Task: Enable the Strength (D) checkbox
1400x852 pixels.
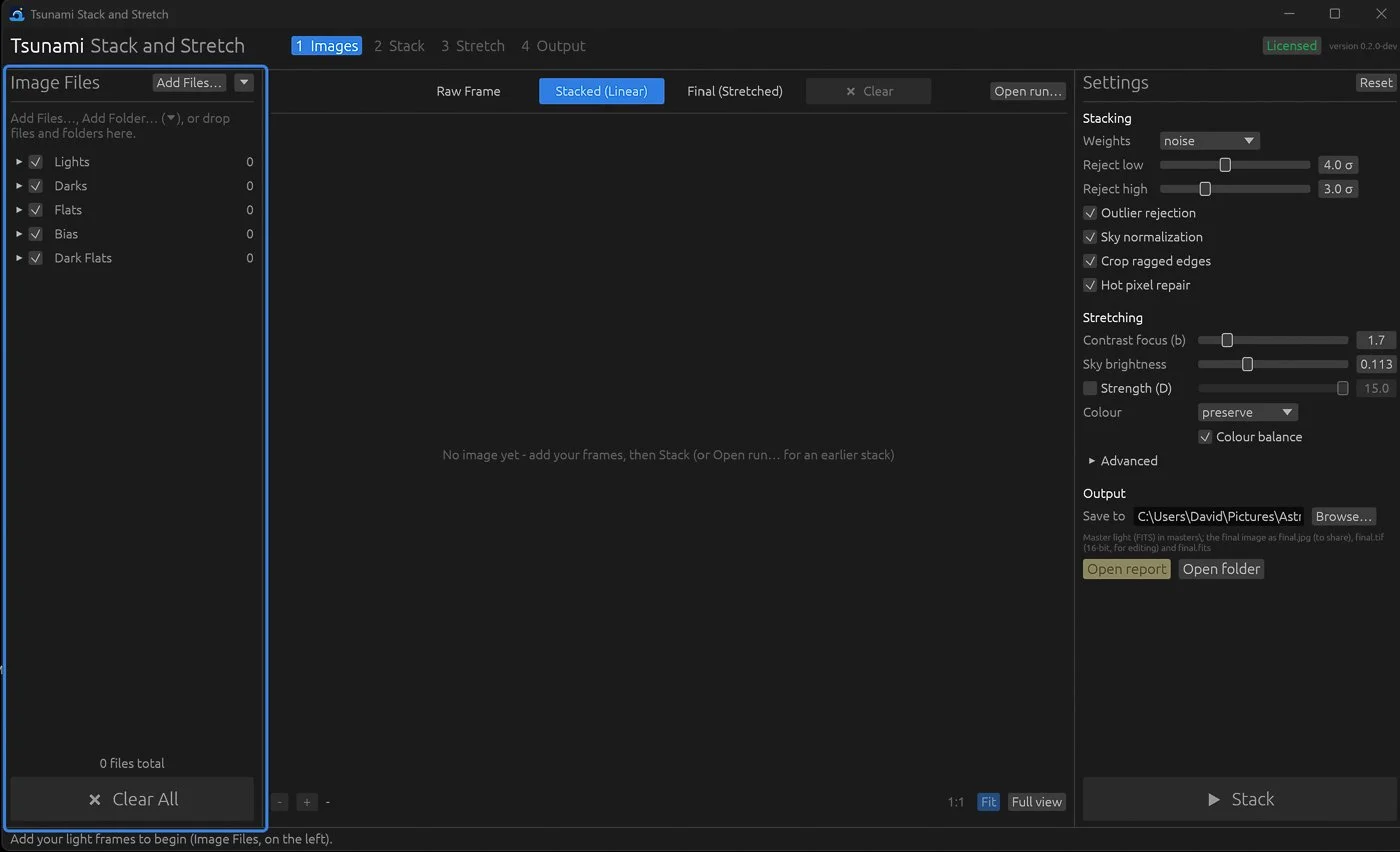Action: click(x=1090, y=388)
